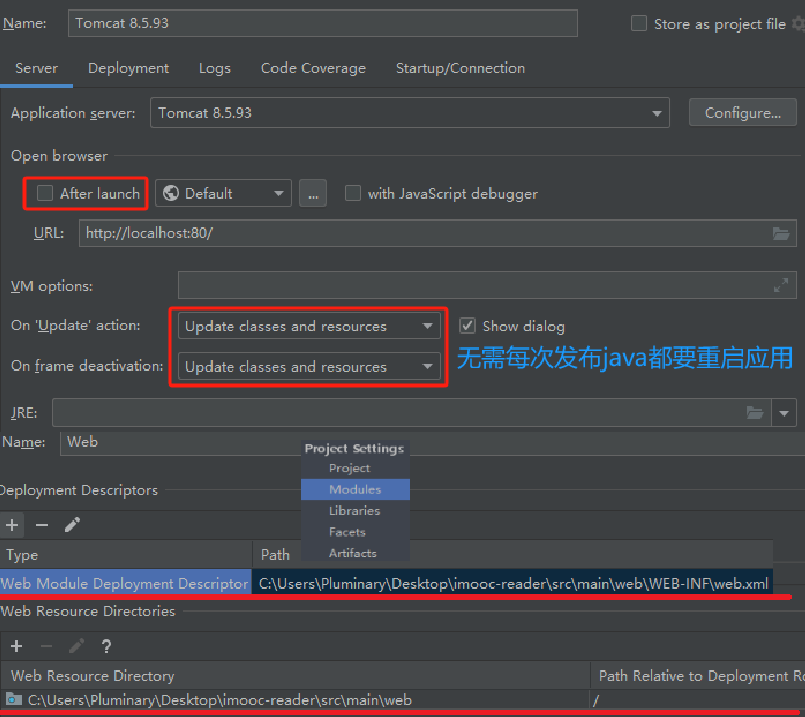
Task: Click the pencil icon under Web Resource Directories
Action: [x=76, y=646]
